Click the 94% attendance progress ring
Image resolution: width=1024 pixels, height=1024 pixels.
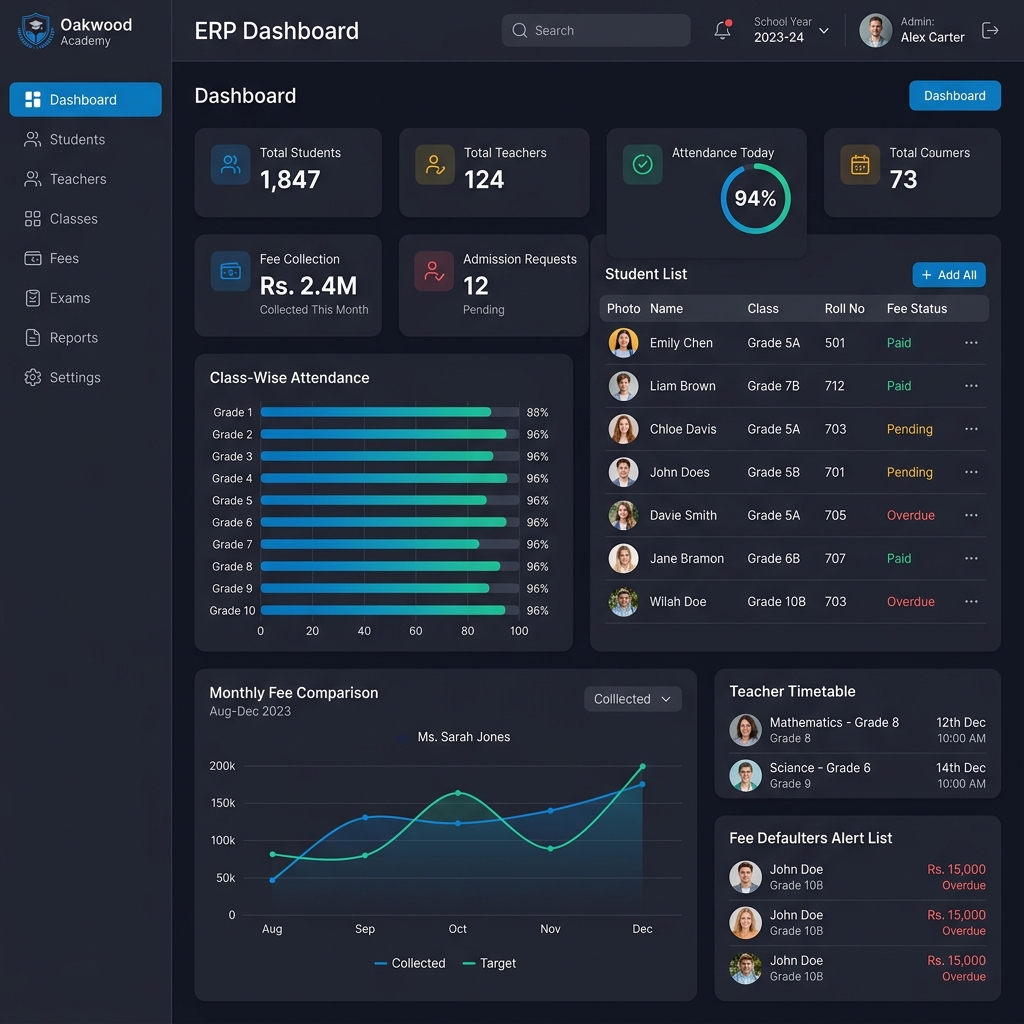click(756, 199)
